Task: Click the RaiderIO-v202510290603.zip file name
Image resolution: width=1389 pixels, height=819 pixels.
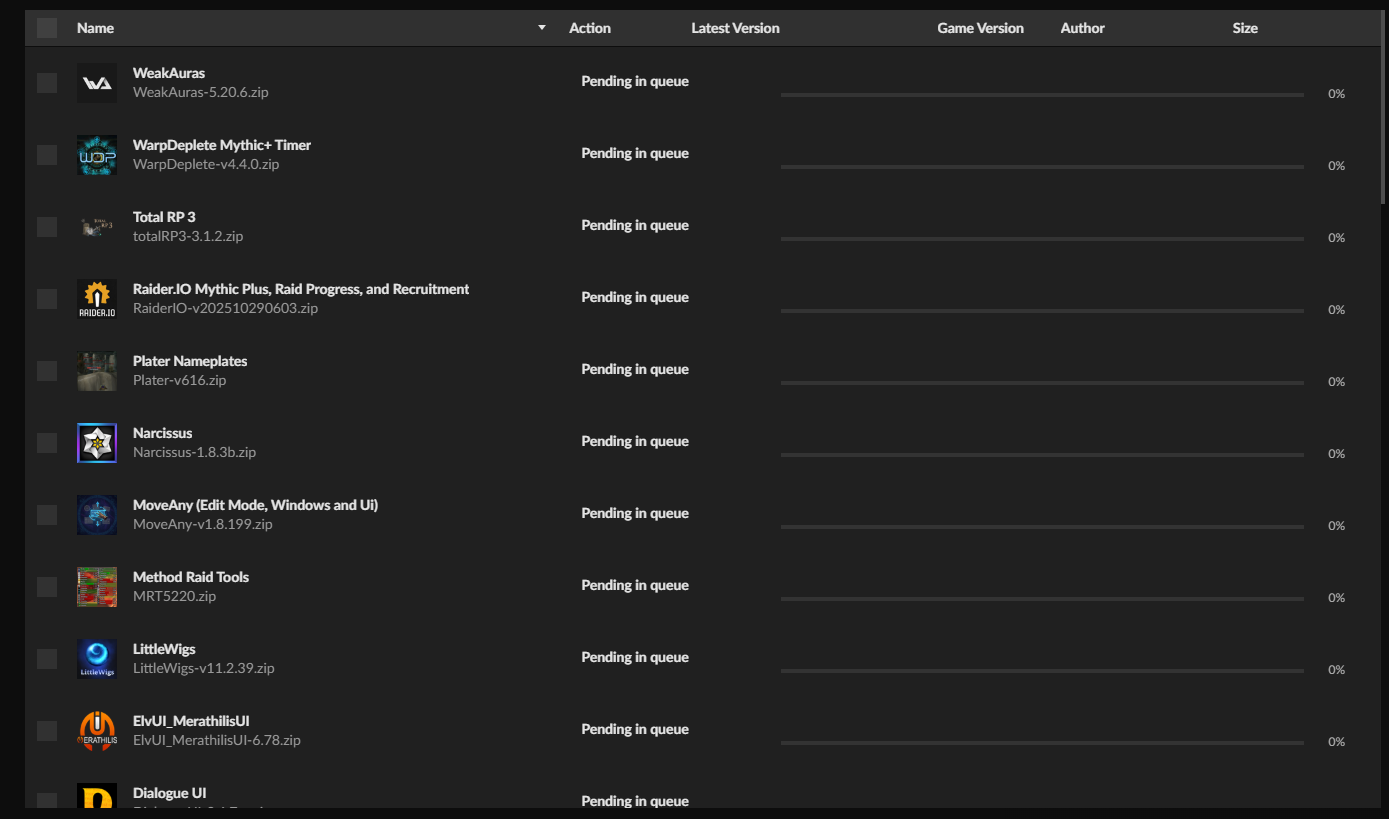Action: [x=225, y=308]
